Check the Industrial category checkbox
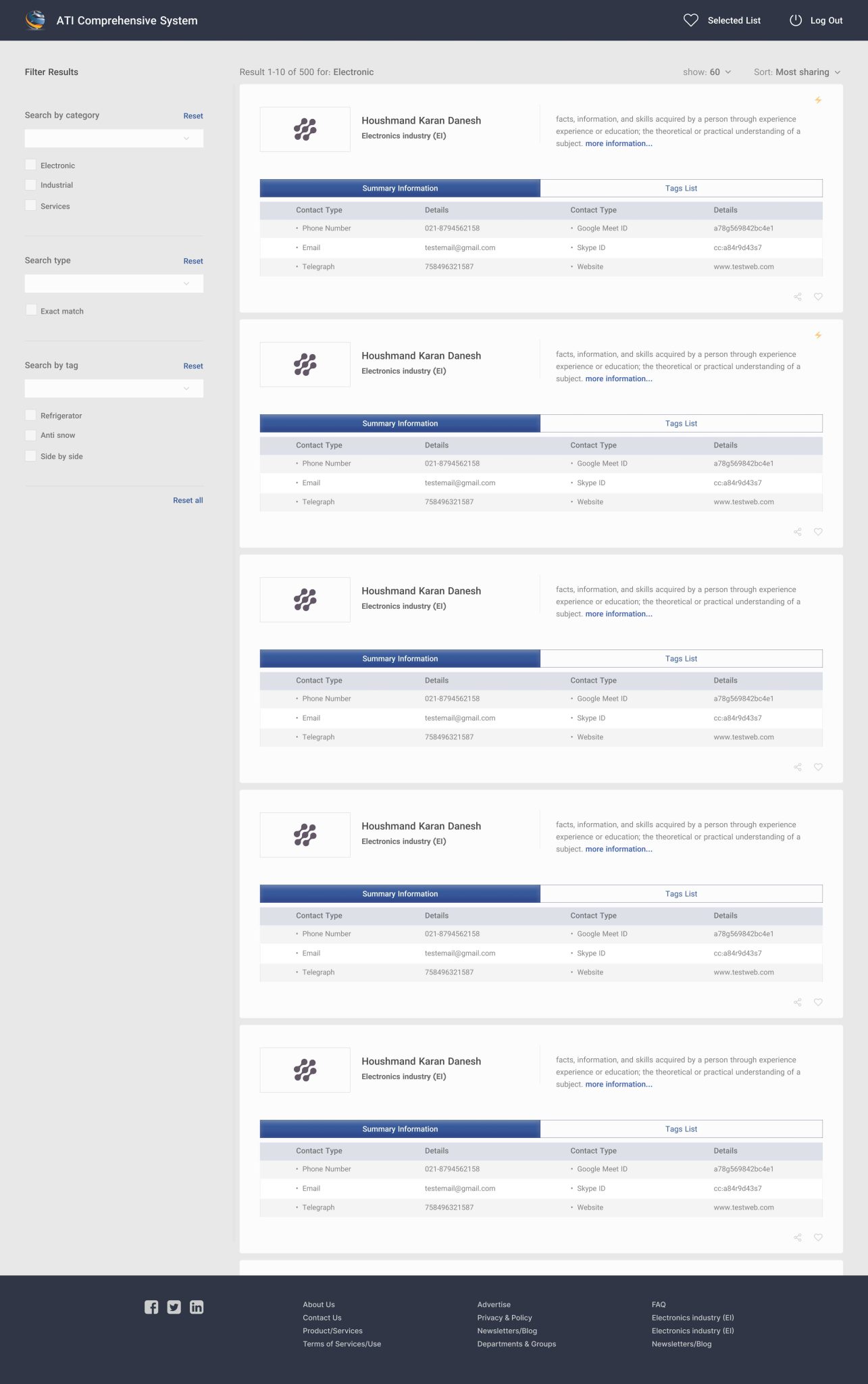Image resolution: width=868 pixels, height=1384 pixels. click(x=30, y=184)
